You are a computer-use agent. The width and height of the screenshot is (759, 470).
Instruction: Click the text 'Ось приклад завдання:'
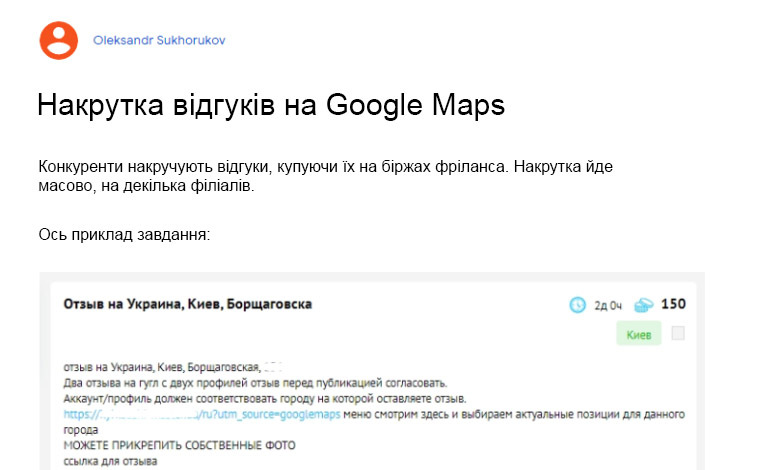click(124, 235)
